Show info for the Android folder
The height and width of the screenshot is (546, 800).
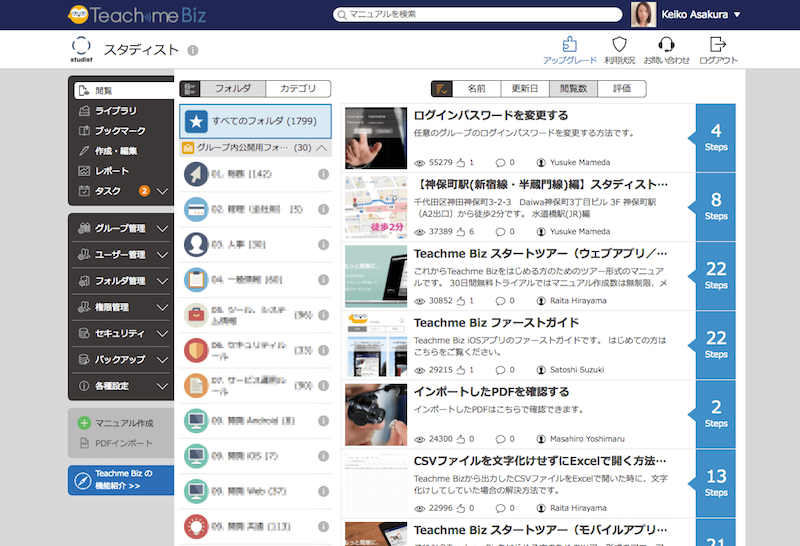click(323, 420)
